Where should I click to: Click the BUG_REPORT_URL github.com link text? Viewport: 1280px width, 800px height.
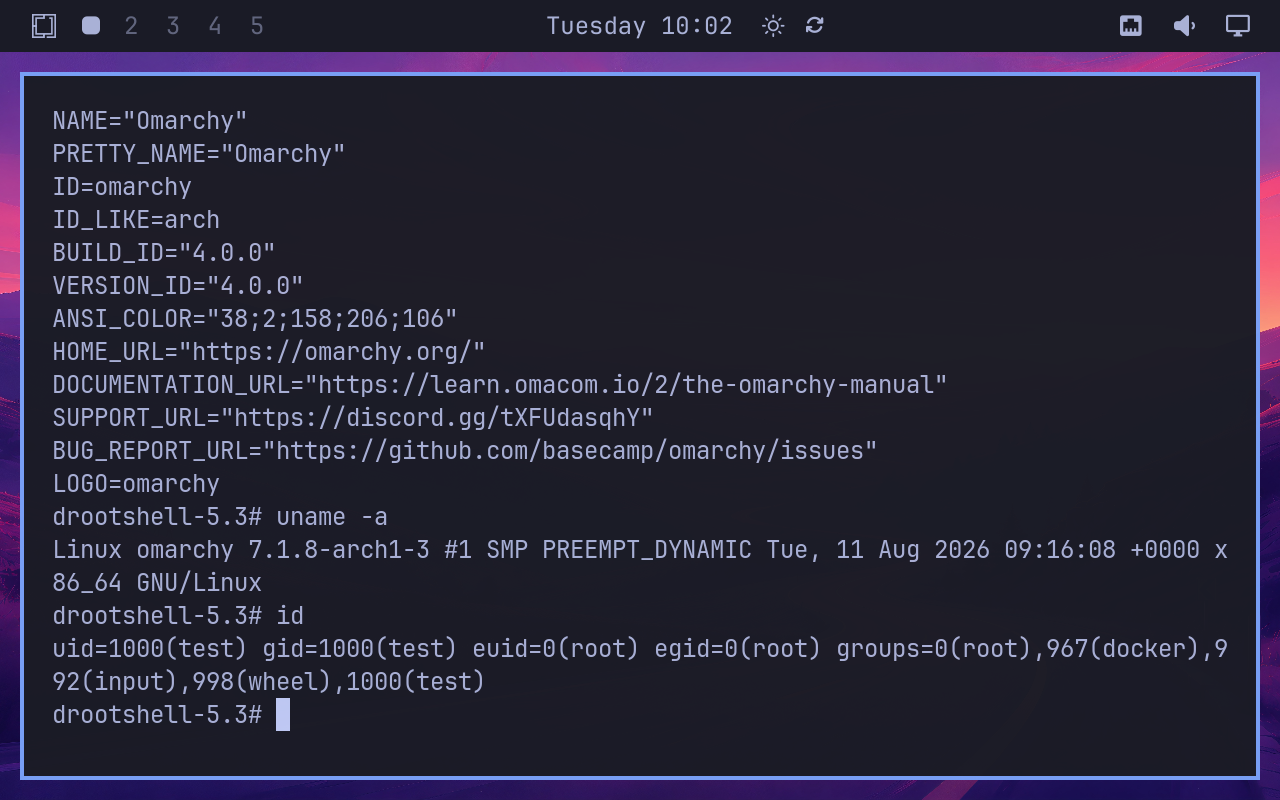coord(569,451)
